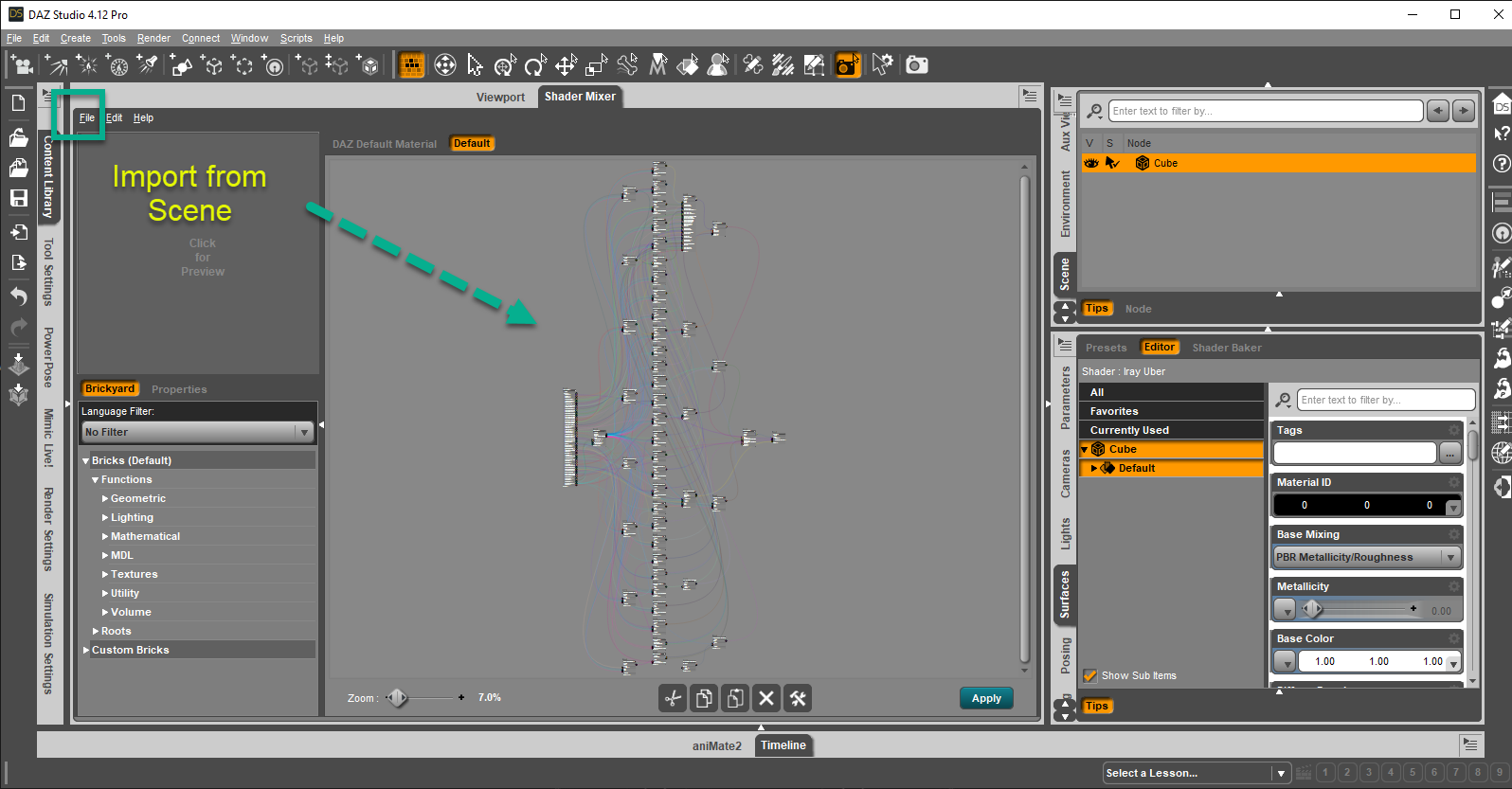Switch to the Properties tab

(x=179, y=389)
